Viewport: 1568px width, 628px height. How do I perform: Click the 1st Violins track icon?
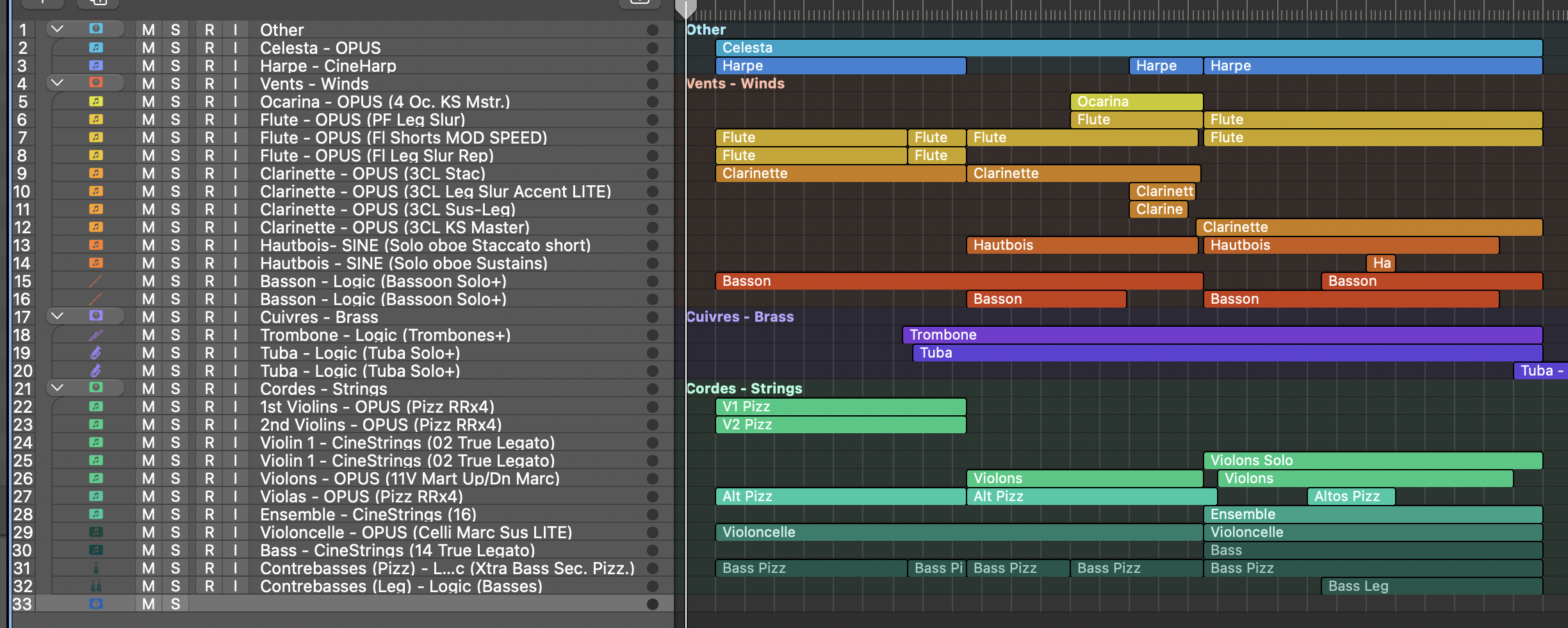(x=95, y=406)
